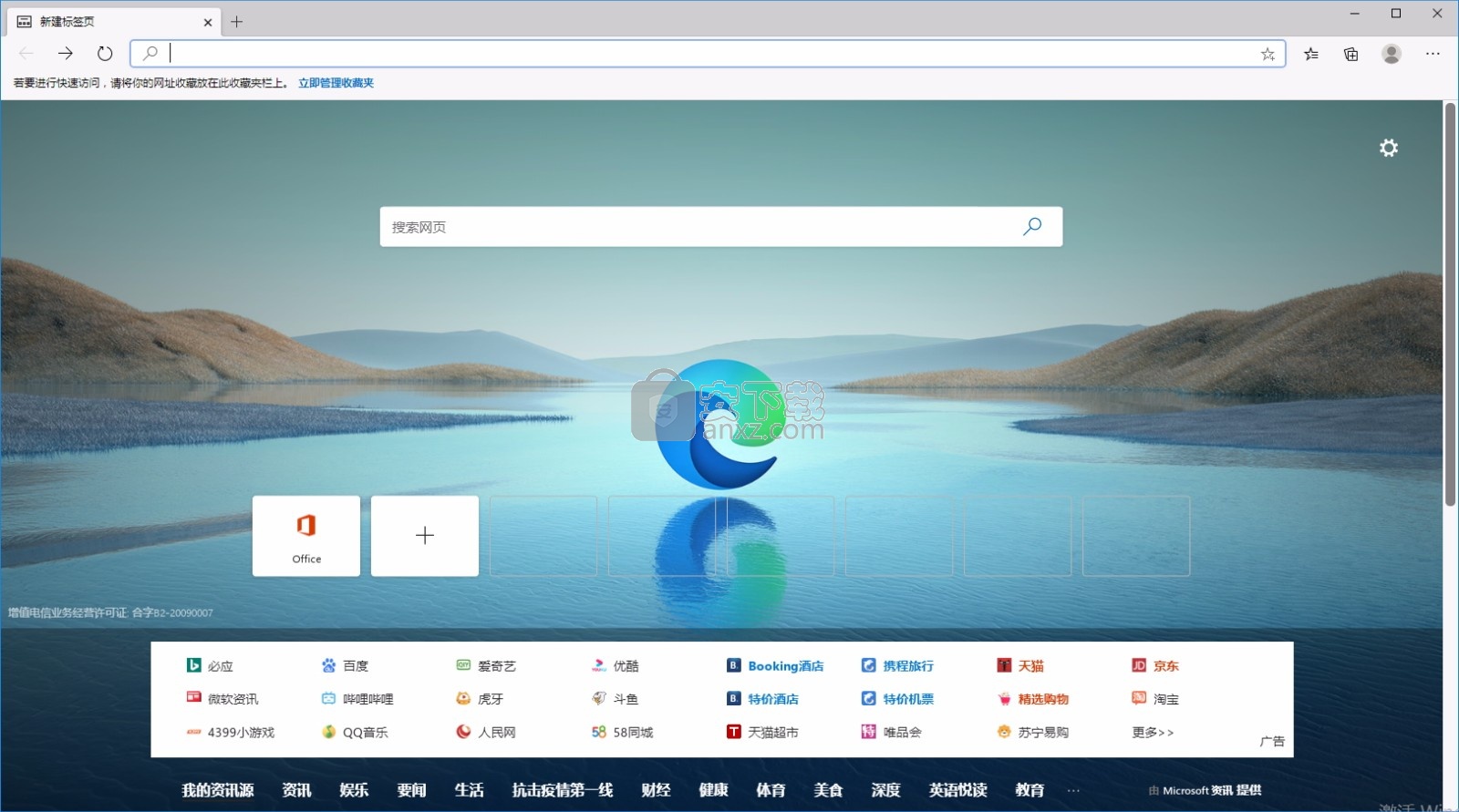Open the 京东 link
This screenshot has width=1459, height=812.
(1155, 666)
